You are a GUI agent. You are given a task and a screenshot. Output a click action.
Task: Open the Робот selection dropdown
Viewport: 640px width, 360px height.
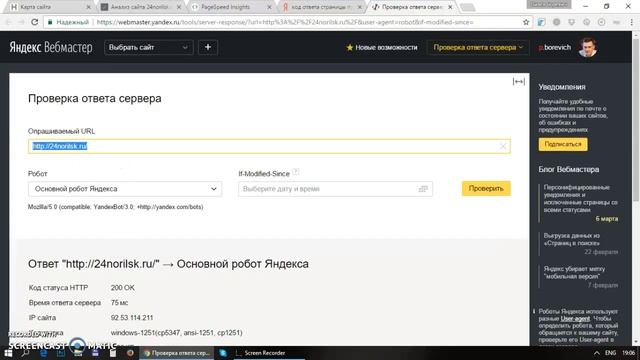125,189
